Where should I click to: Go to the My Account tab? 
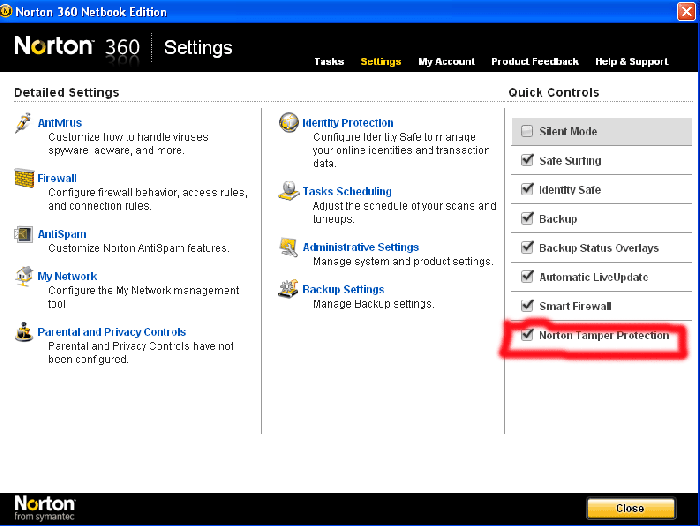click(x=446, y=62)
